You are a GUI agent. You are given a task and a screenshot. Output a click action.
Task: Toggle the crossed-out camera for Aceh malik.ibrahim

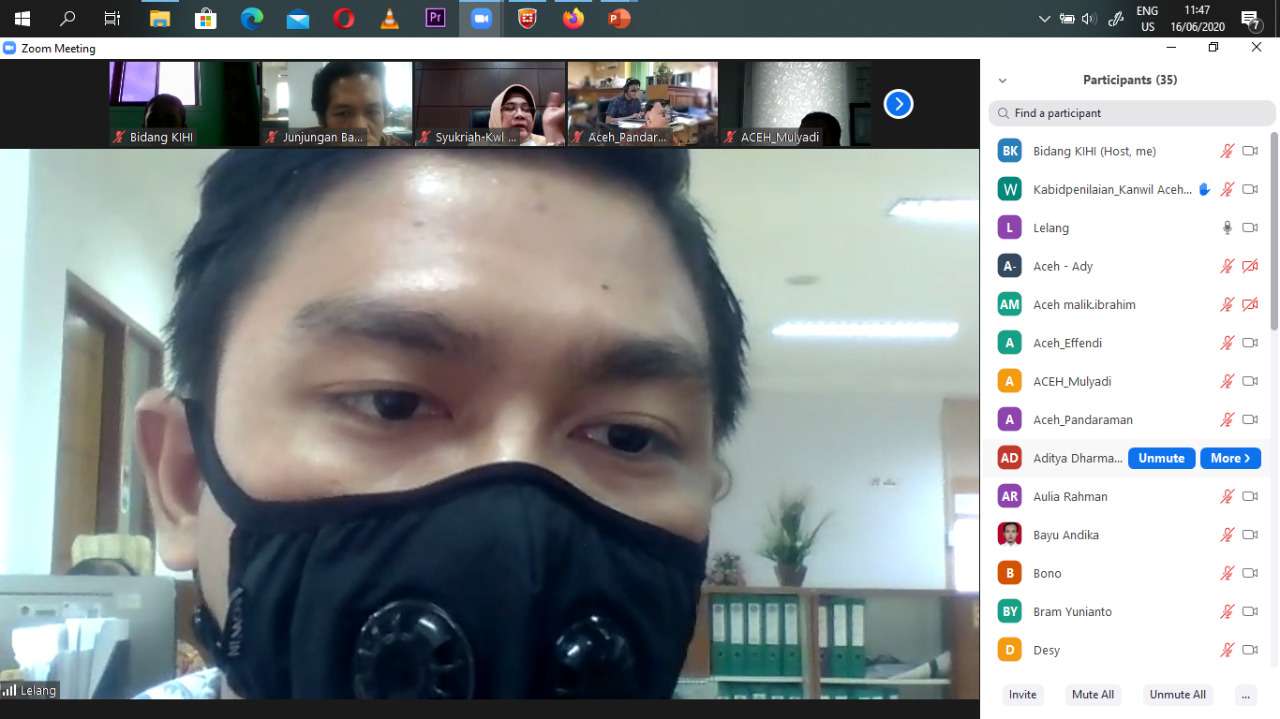[1250, 305]
